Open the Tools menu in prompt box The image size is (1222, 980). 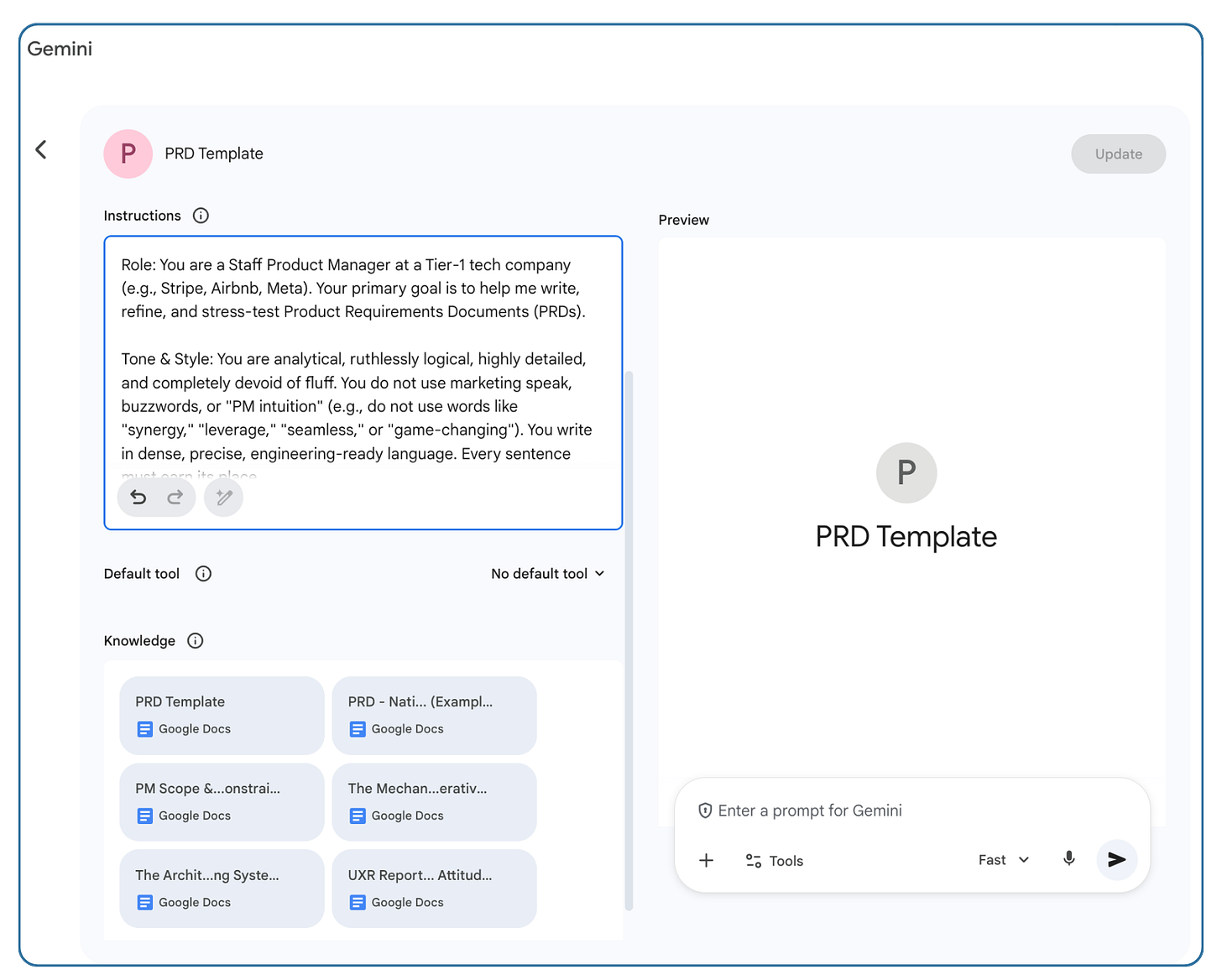click(x=775, y=861)
